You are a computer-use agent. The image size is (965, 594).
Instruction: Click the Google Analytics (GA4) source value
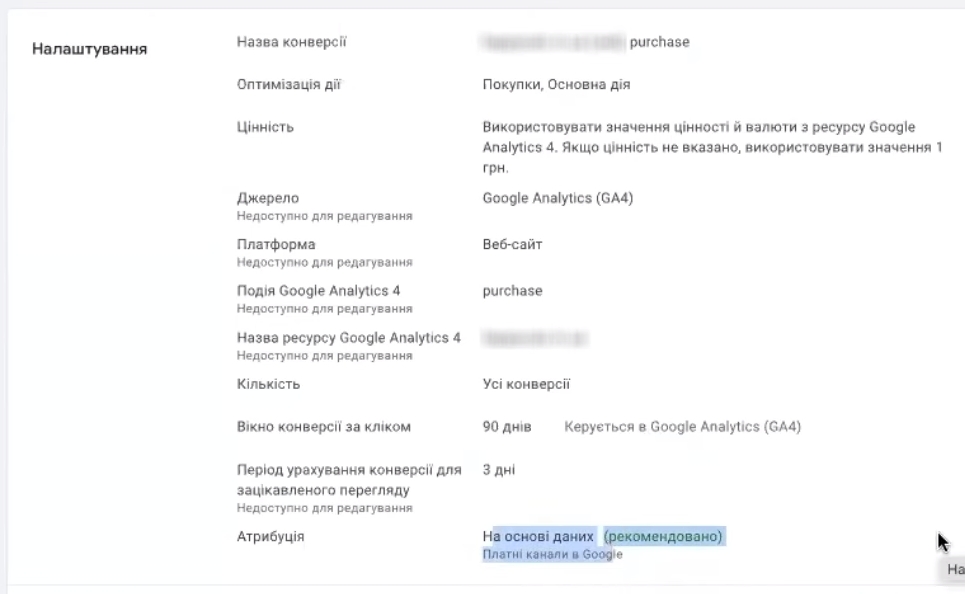tap(557, 198)
